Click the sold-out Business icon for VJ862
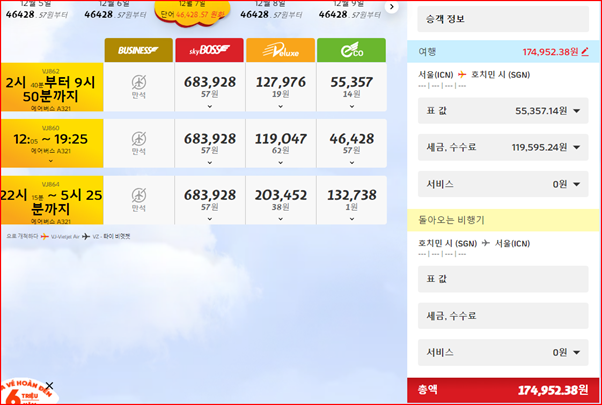Viewport: 602px width, 405px height. click(x=139, y=82)
